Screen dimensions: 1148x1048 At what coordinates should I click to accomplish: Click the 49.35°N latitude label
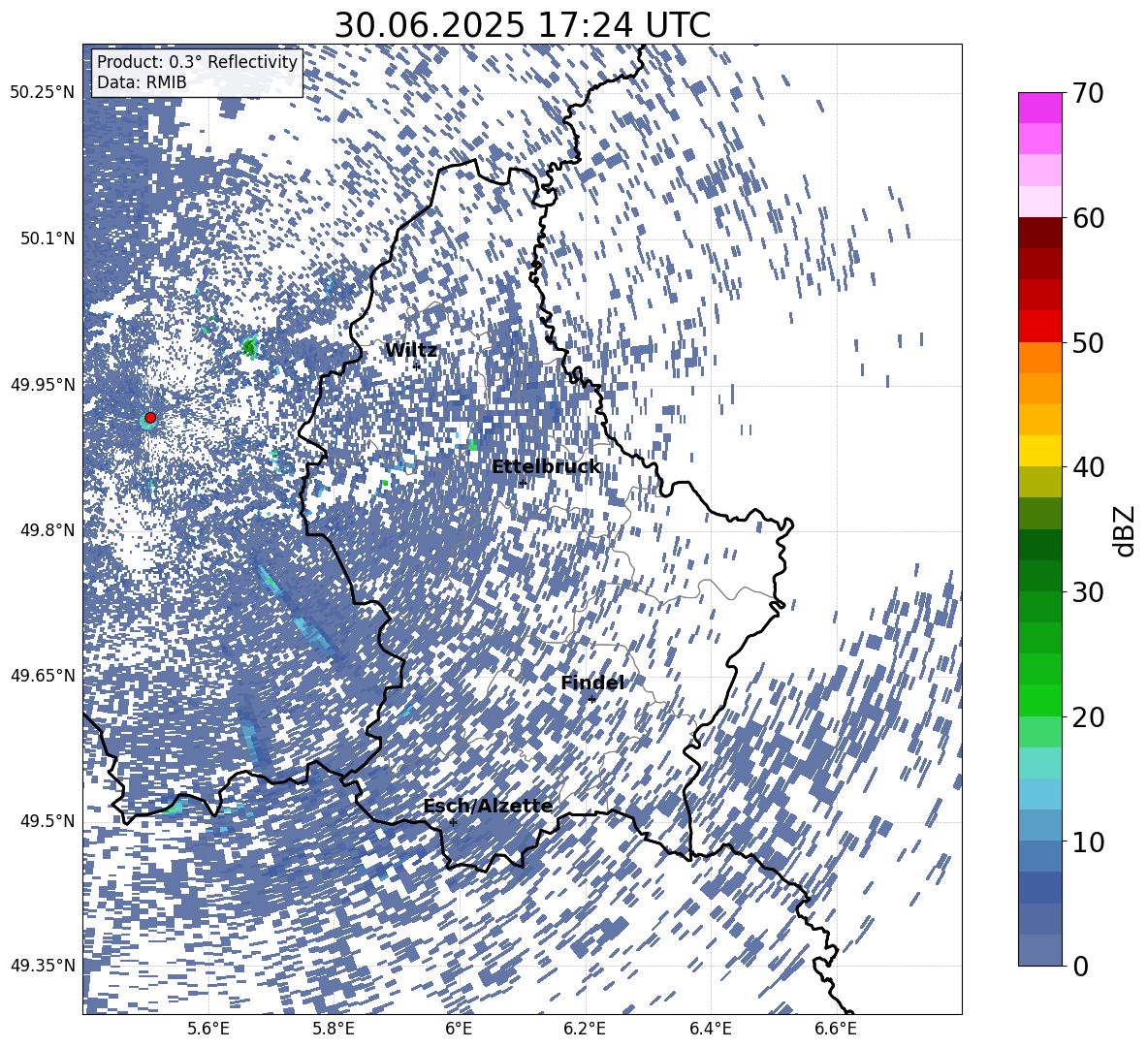click(x=43, y=966)
